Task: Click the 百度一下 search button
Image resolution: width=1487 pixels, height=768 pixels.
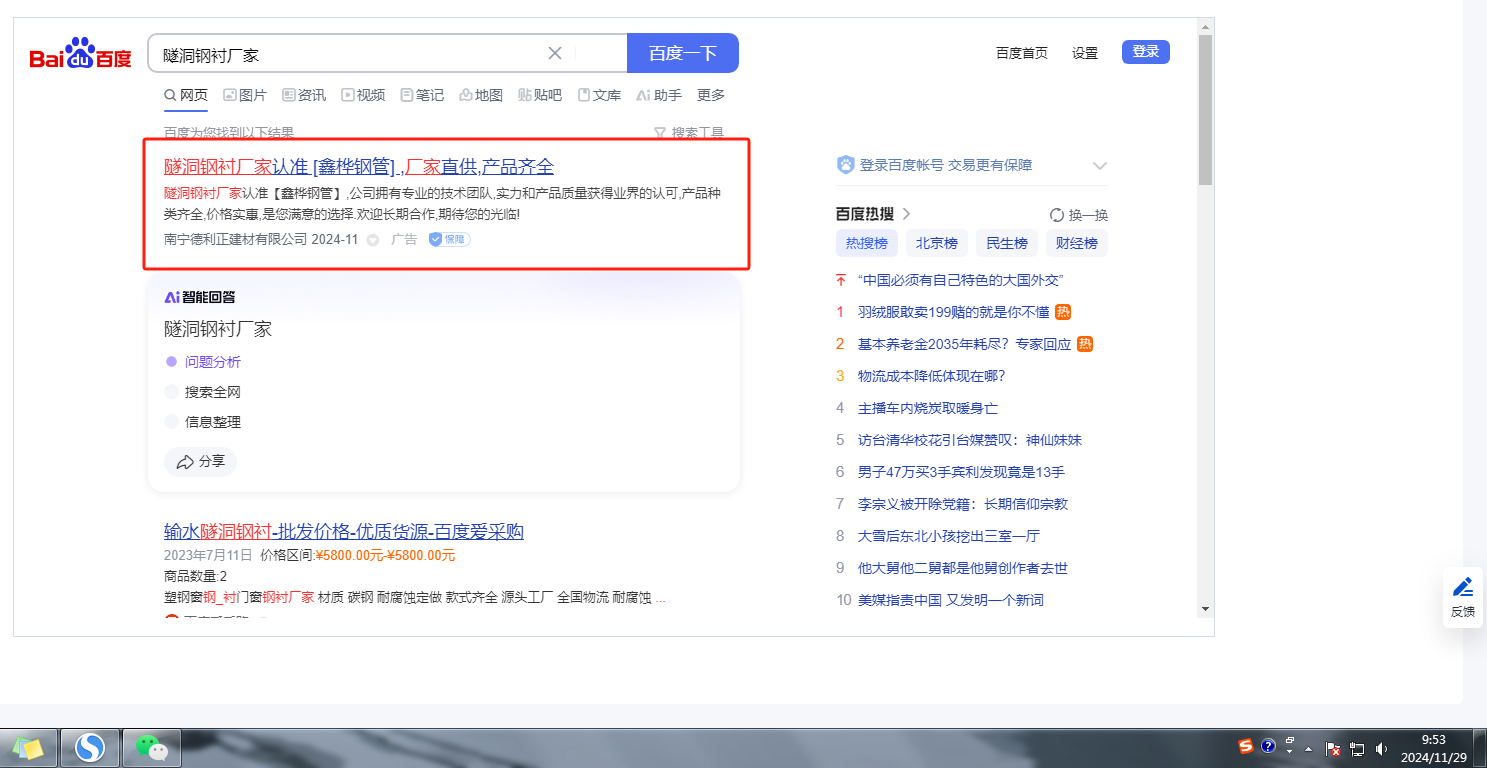Action: pyautogui.click(x=683, y=53)
